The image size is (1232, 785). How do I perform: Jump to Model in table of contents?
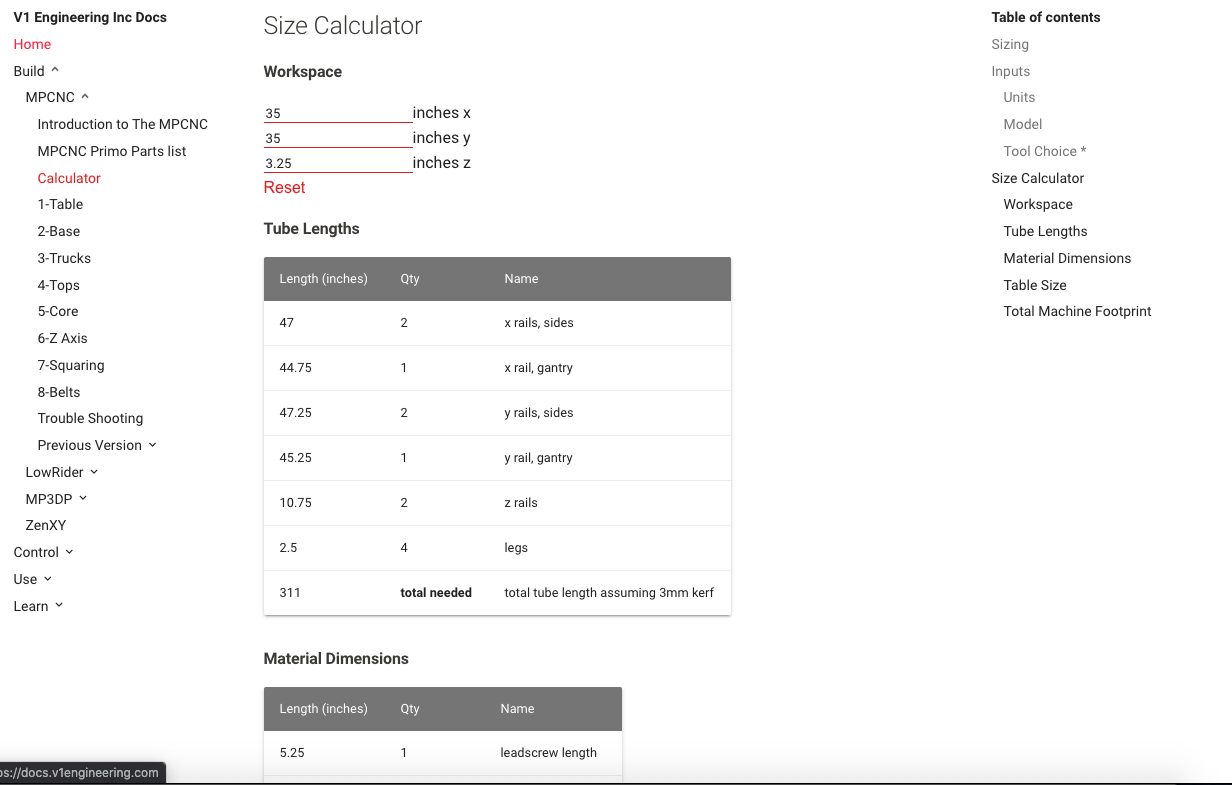(x=1023, y=124)
